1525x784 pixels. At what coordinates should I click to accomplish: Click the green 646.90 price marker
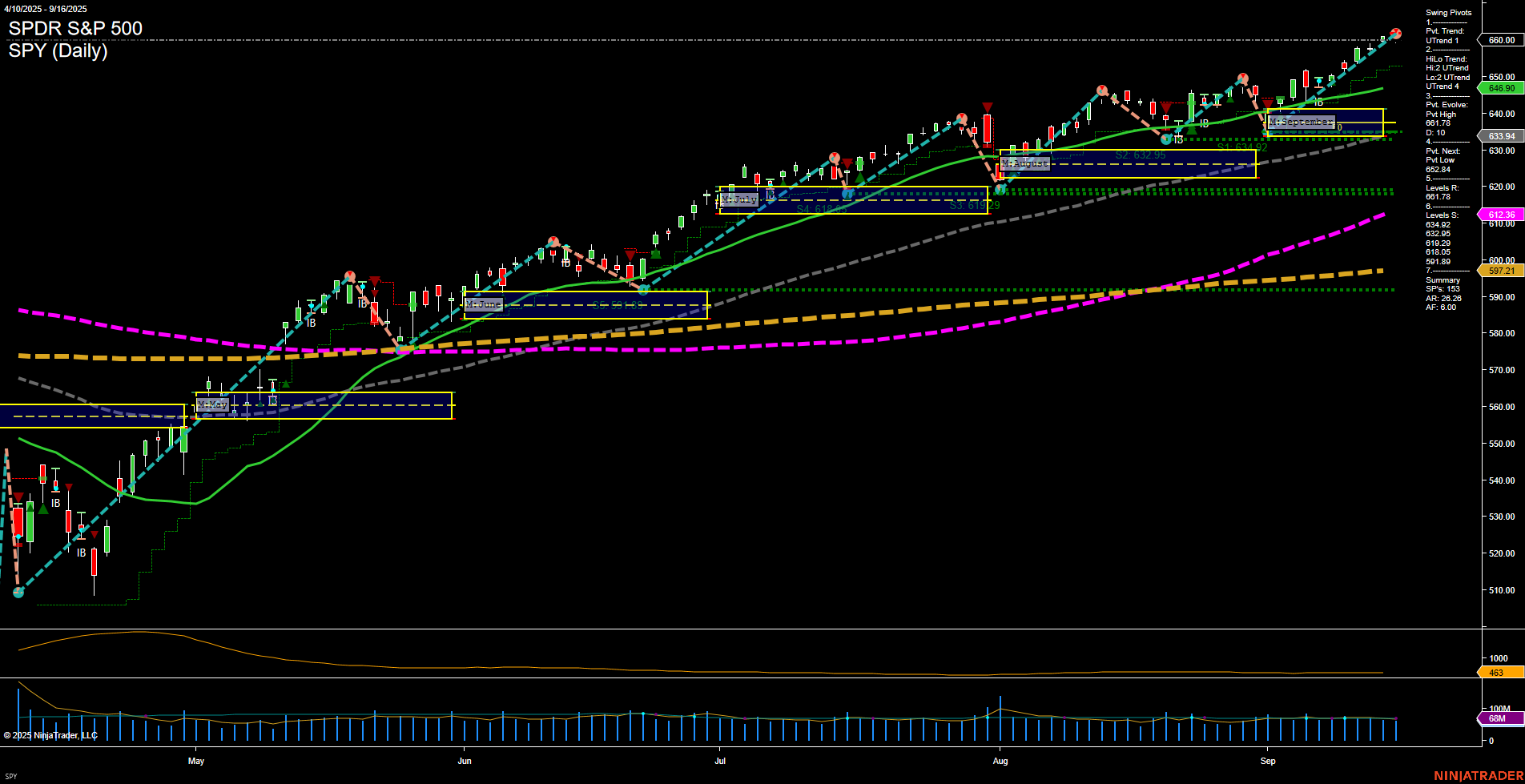click(x=1501, y=88)
